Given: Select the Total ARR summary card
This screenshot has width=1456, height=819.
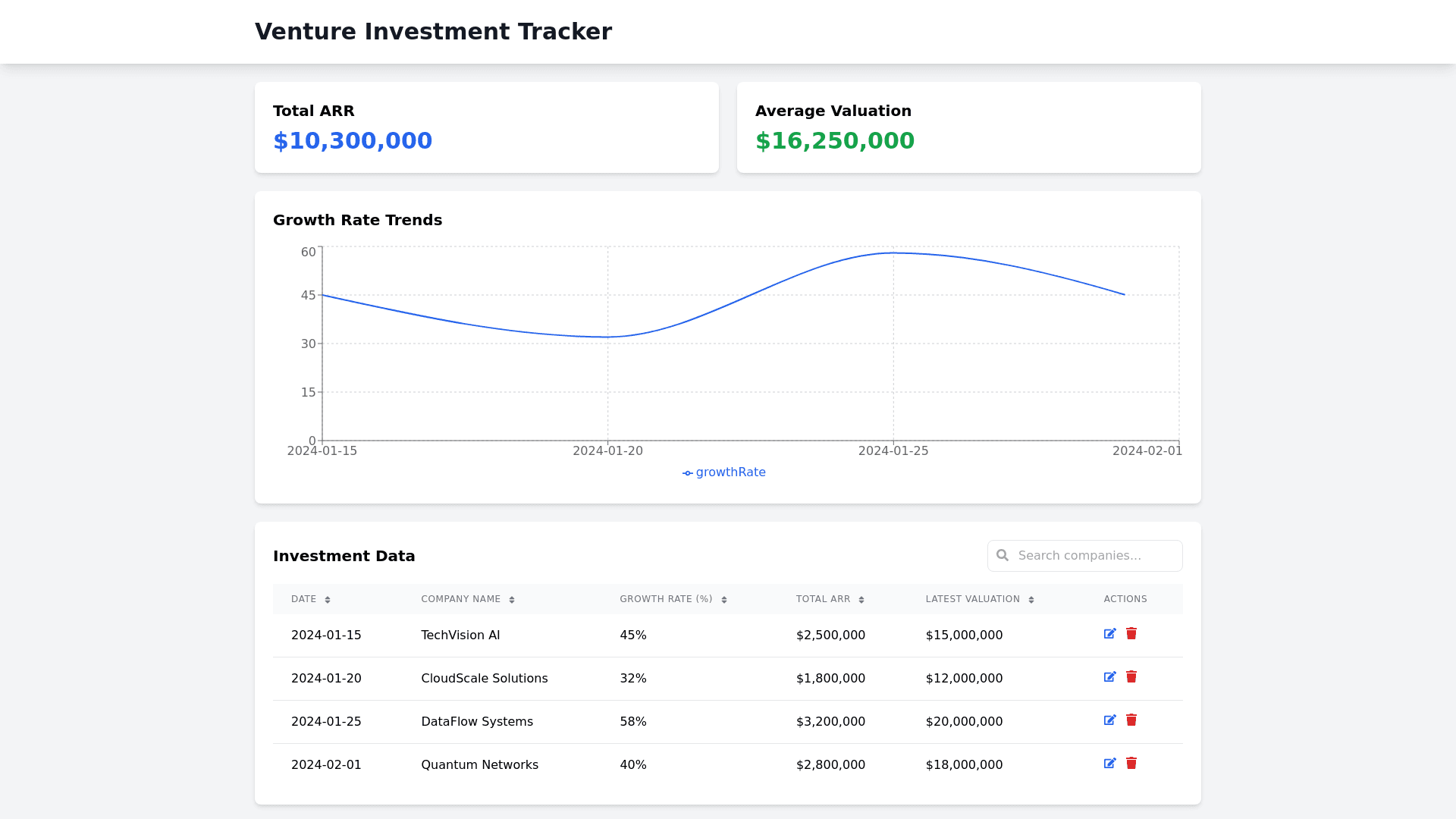Looking at the screenshot, I should coord(486,127).
